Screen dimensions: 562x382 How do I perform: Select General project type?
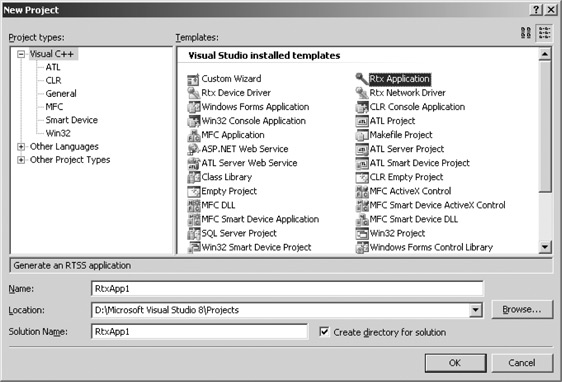coord(61,94)
